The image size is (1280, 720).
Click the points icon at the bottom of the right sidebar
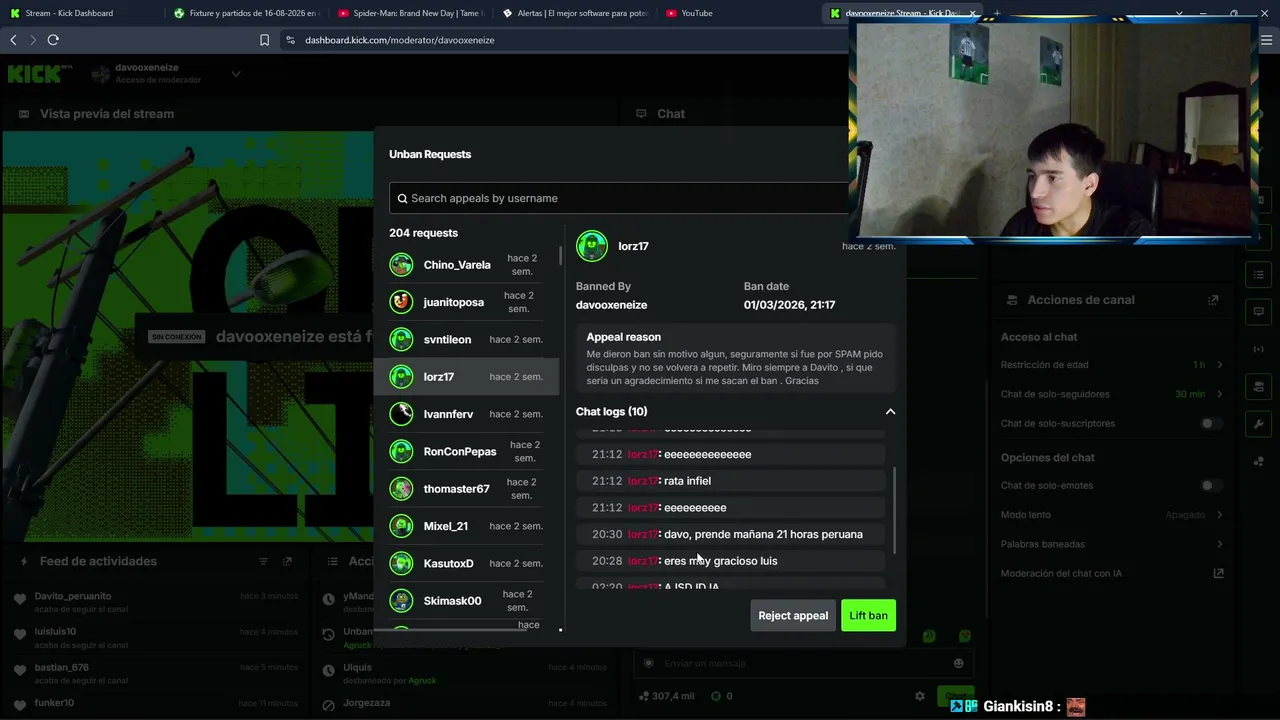click(1258, 461)
